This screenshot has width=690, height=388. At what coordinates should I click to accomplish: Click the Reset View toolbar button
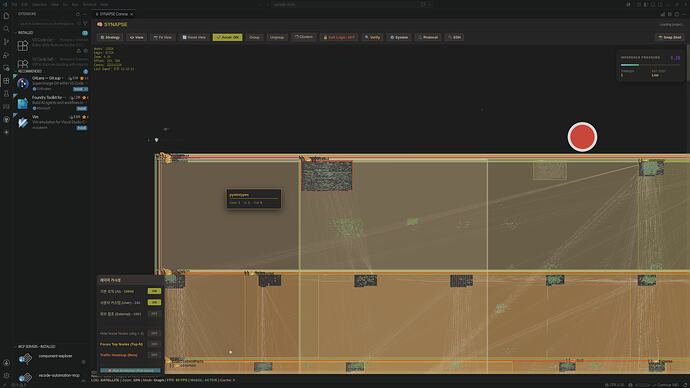pos(194,37)
